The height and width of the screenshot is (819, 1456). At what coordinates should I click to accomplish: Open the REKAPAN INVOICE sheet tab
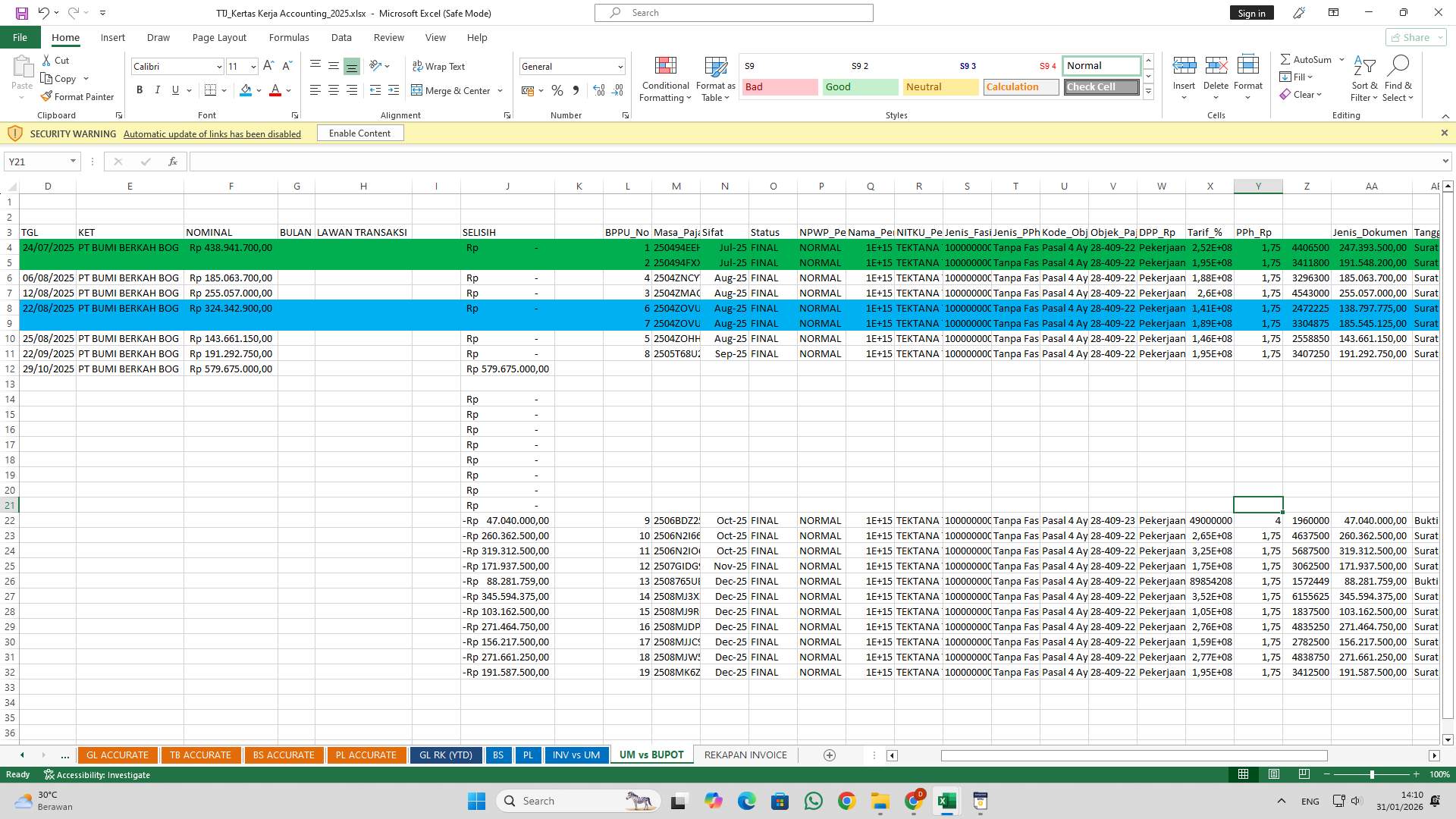tap(745, 755)
